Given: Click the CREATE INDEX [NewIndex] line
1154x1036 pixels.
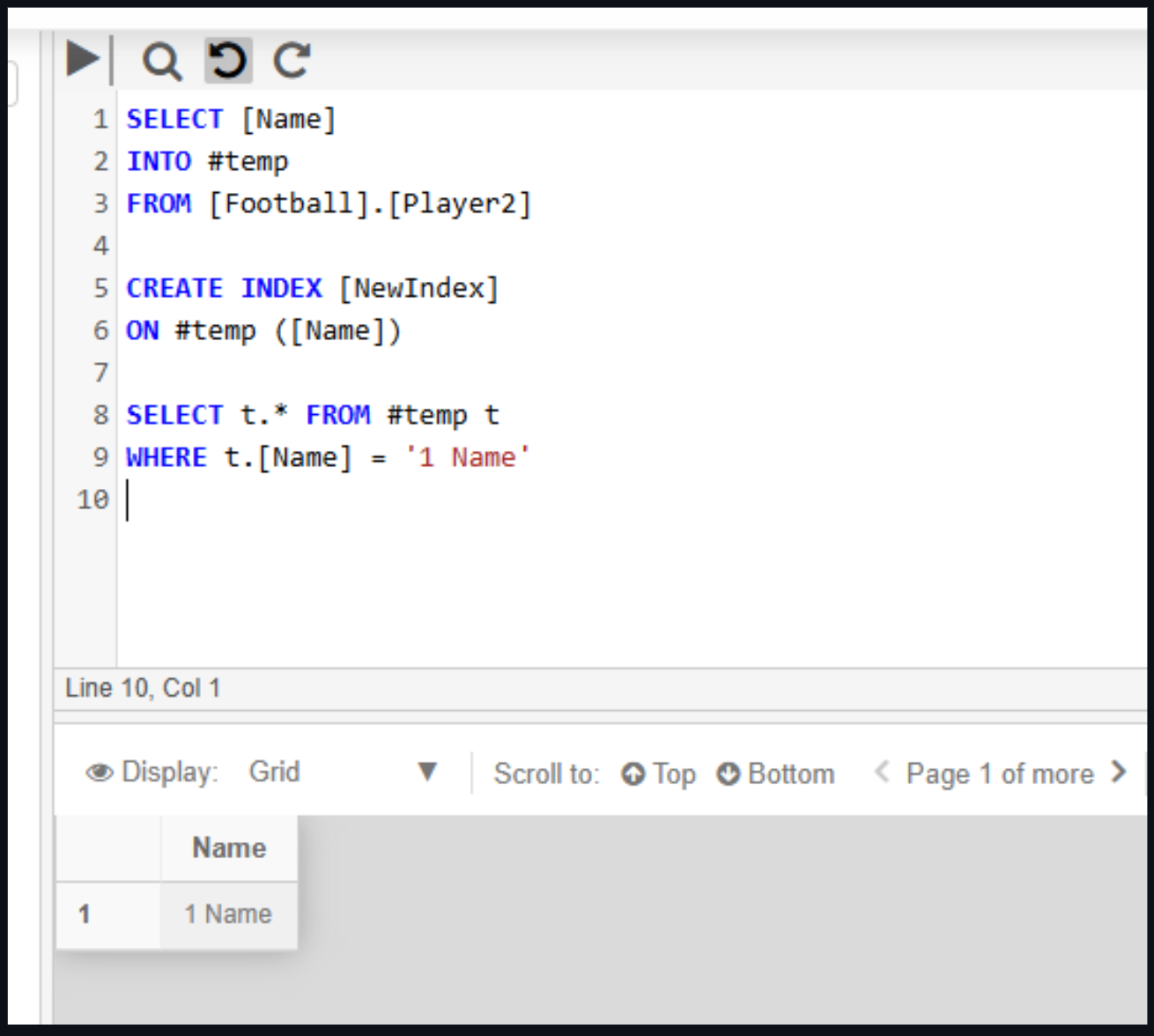Looking at the screenshot, I should 313,288.
